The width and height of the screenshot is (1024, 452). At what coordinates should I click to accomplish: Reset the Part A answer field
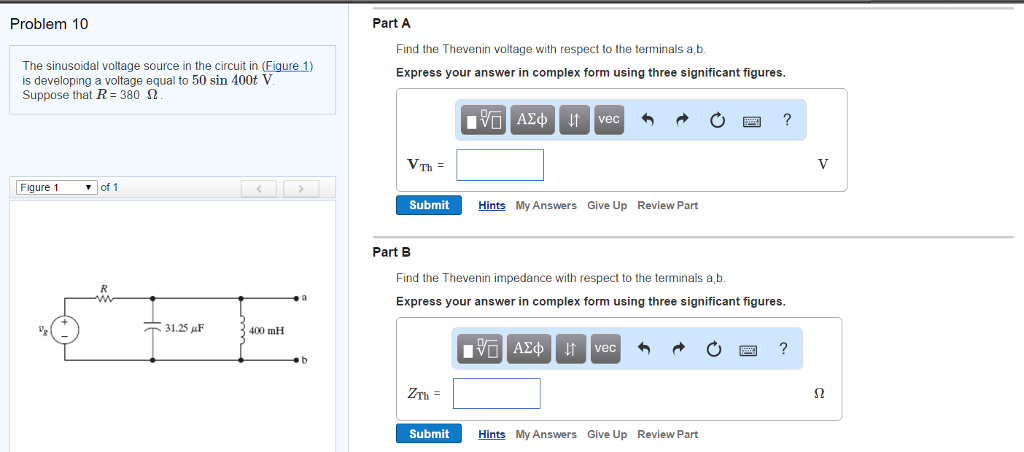(x=717, y=120)
